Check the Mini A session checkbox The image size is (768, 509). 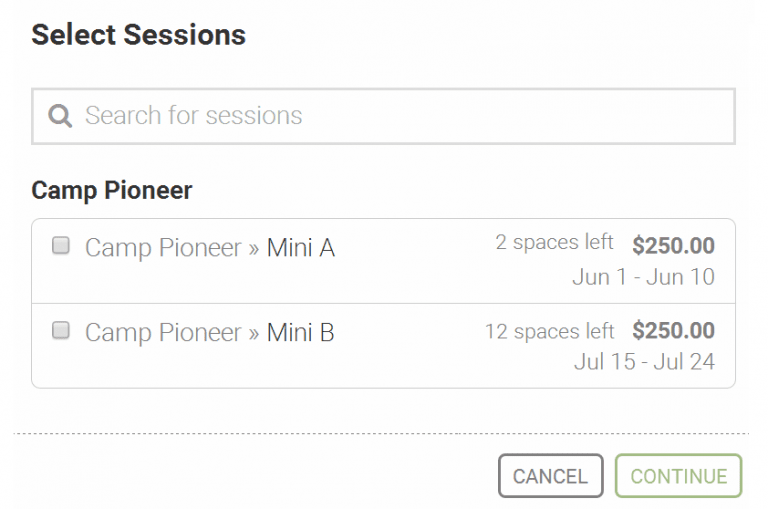tap(61, 246)
